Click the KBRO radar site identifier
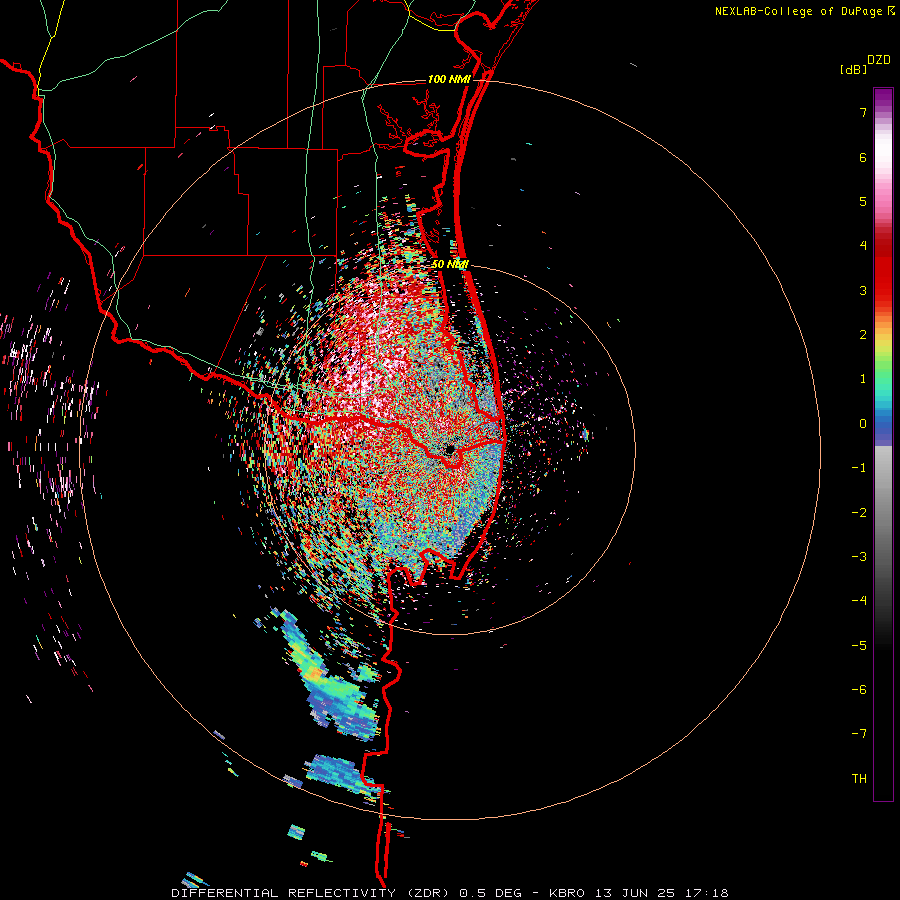Viewport: 900px width, 900px height. click(567, 893)
